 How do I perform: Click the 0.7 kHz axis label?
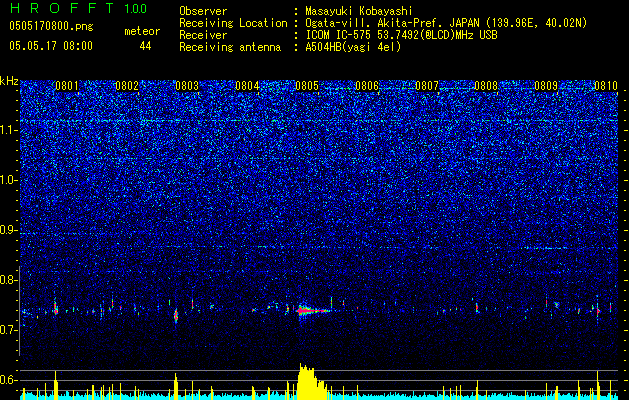[x=9, y=330]
